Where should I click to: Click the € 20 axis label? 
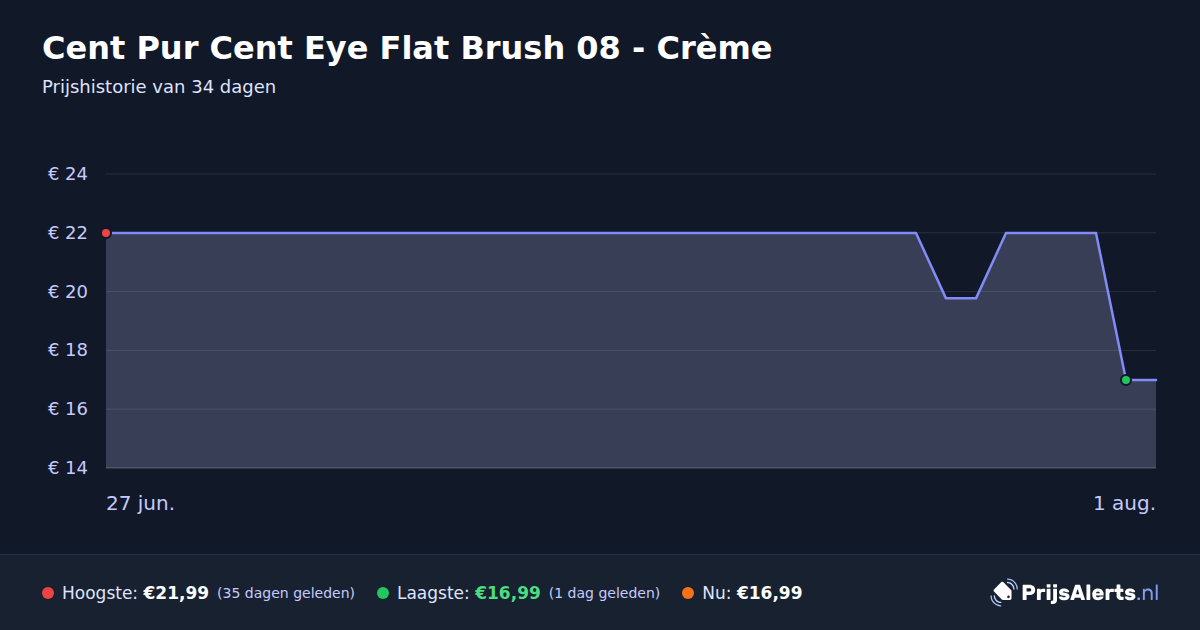point(68,292)
